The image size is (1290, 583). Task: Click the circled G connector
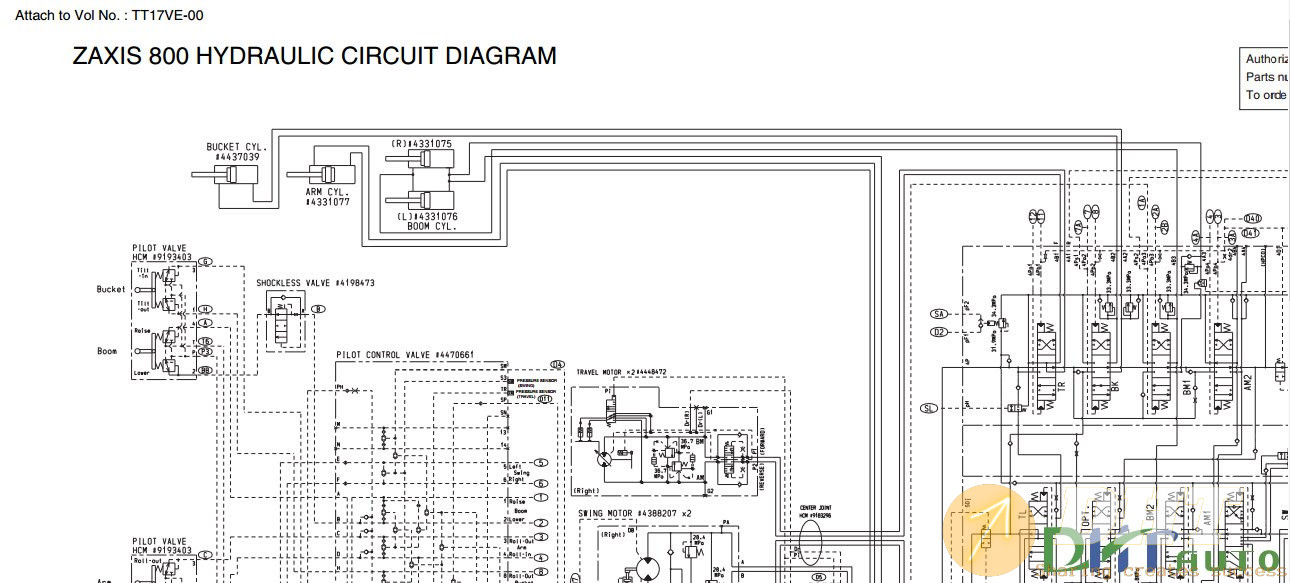pyautogui.click(x=204, y=262)
